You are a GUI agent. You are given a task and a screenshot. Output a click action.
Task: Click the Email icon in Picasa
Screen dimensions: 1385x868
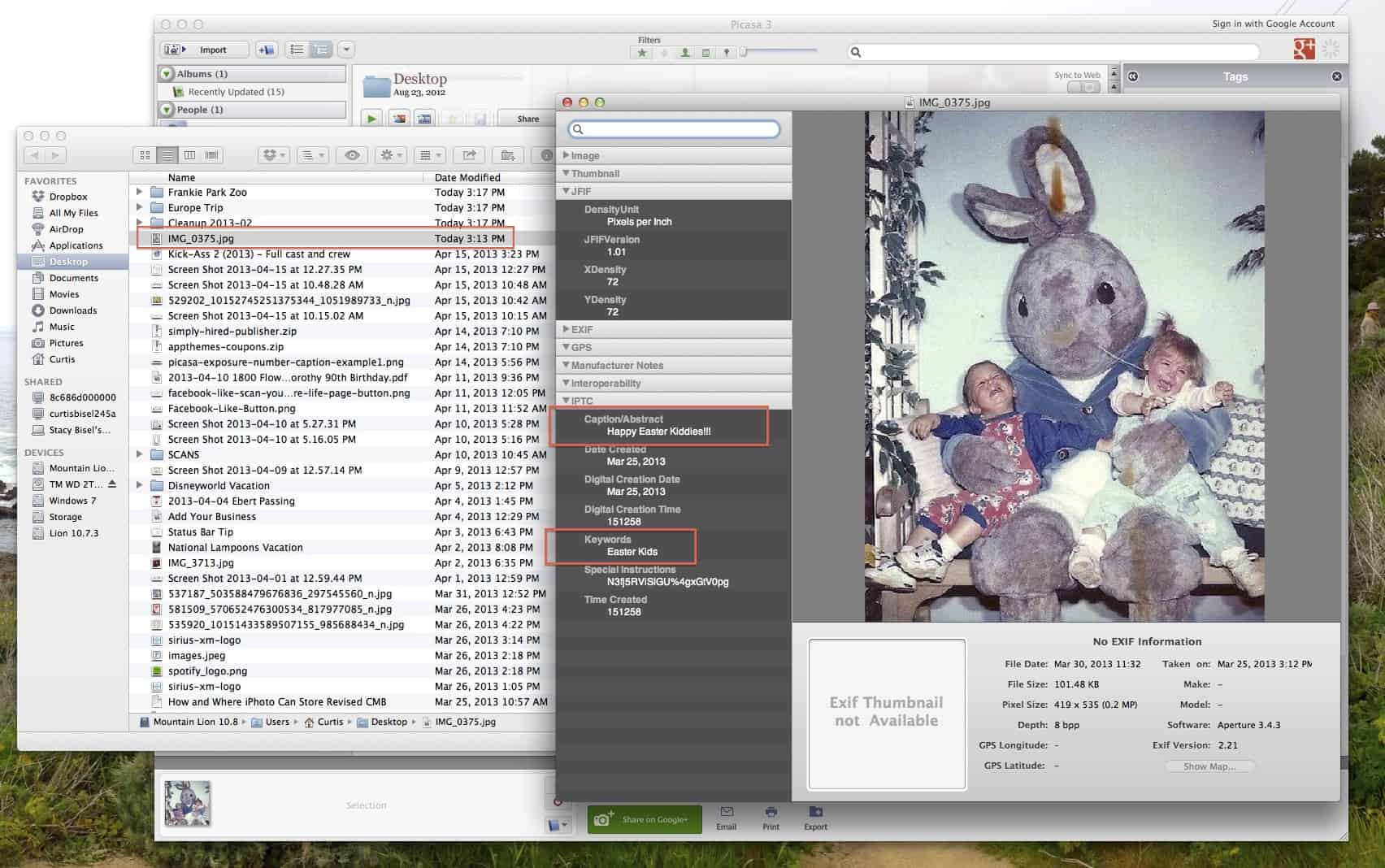[726, 814]
